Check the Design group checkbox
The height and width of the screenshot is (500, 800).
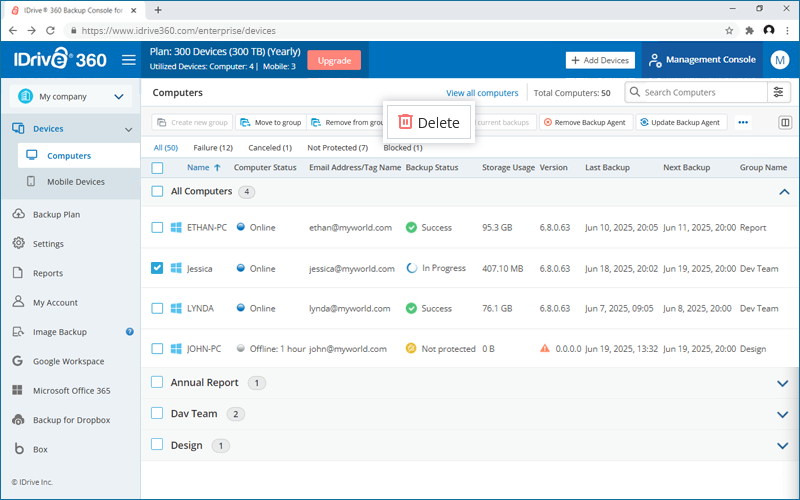(157, 444)
